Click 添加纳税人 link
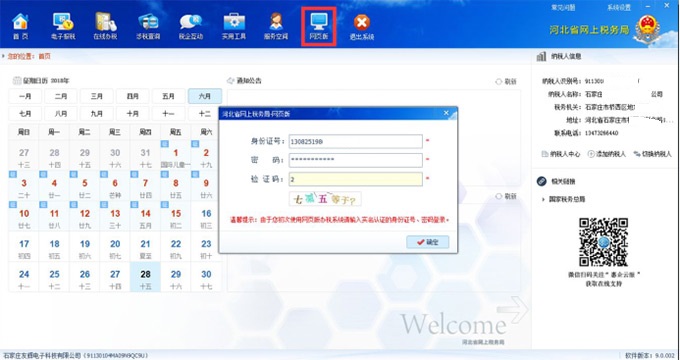The width and height of the screenshot is (680, 360). click(607, 154)
